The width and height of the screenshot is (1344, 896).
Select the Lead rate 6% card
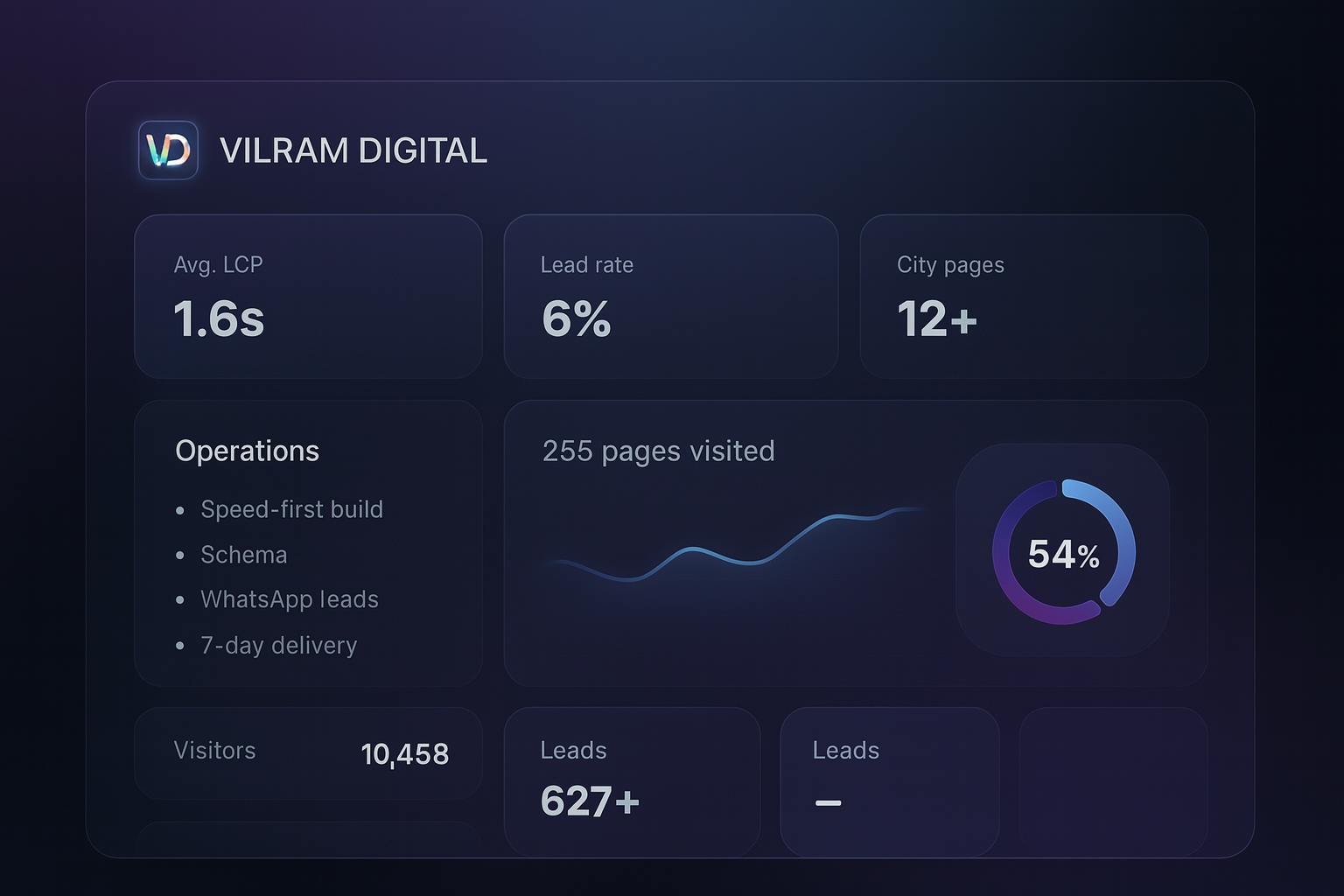click(670, 296)
